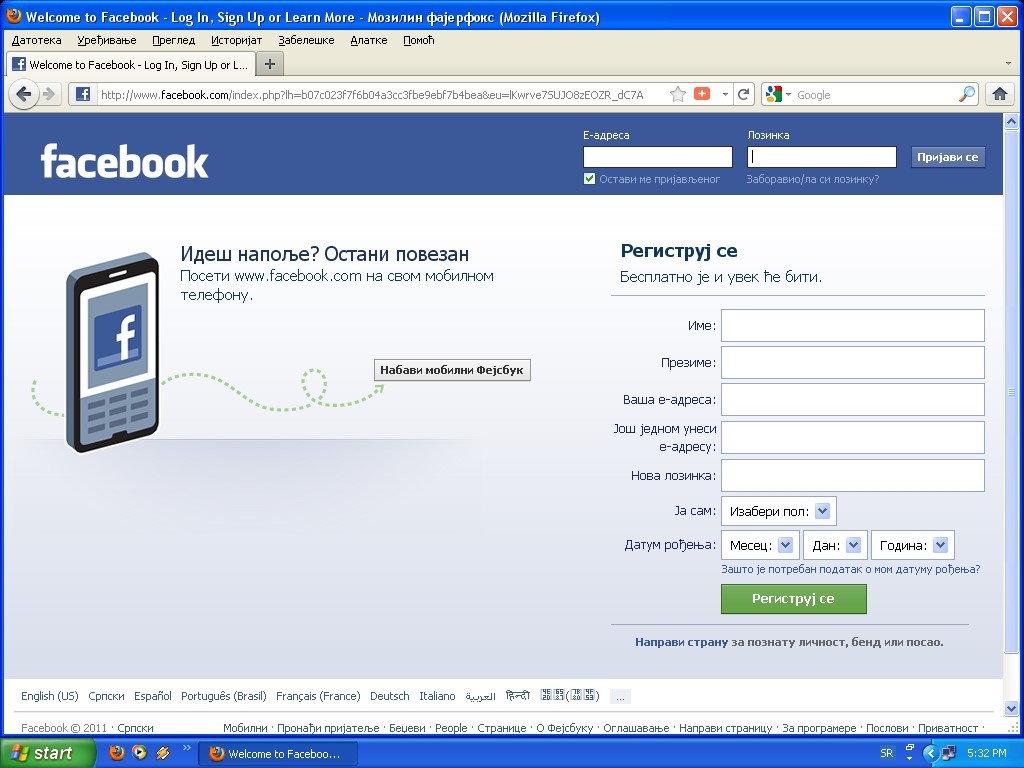Open a new tab with plus button
Image resolution: width=1024 pixels, height=768 pixels.
[270, 64]
